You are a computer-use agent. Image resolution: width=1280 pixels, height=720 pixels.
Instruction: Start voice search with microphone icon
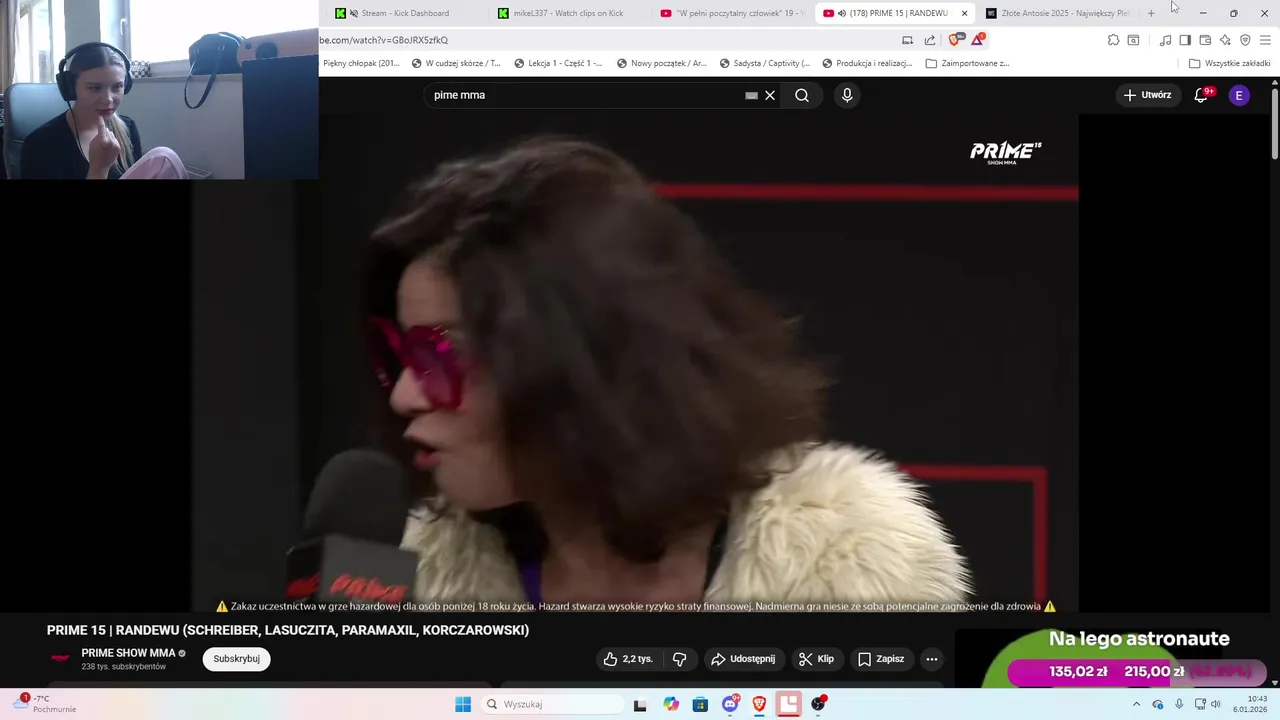click(847, 95)
